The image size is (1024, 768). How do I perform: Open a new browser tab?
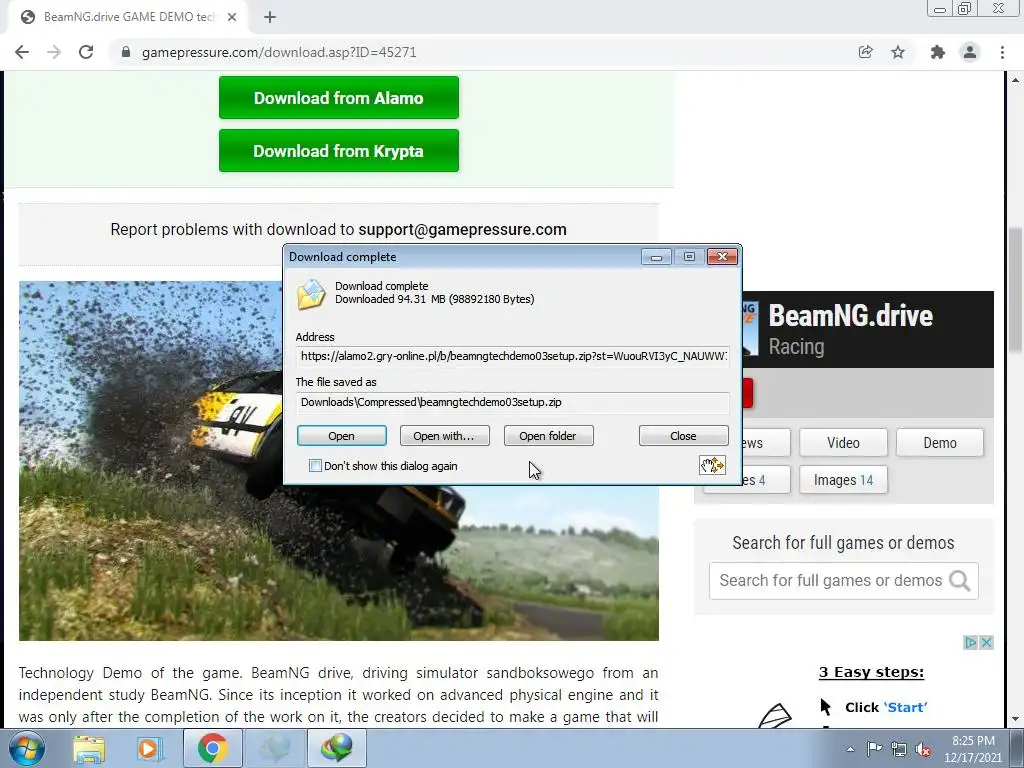(270, 17)
